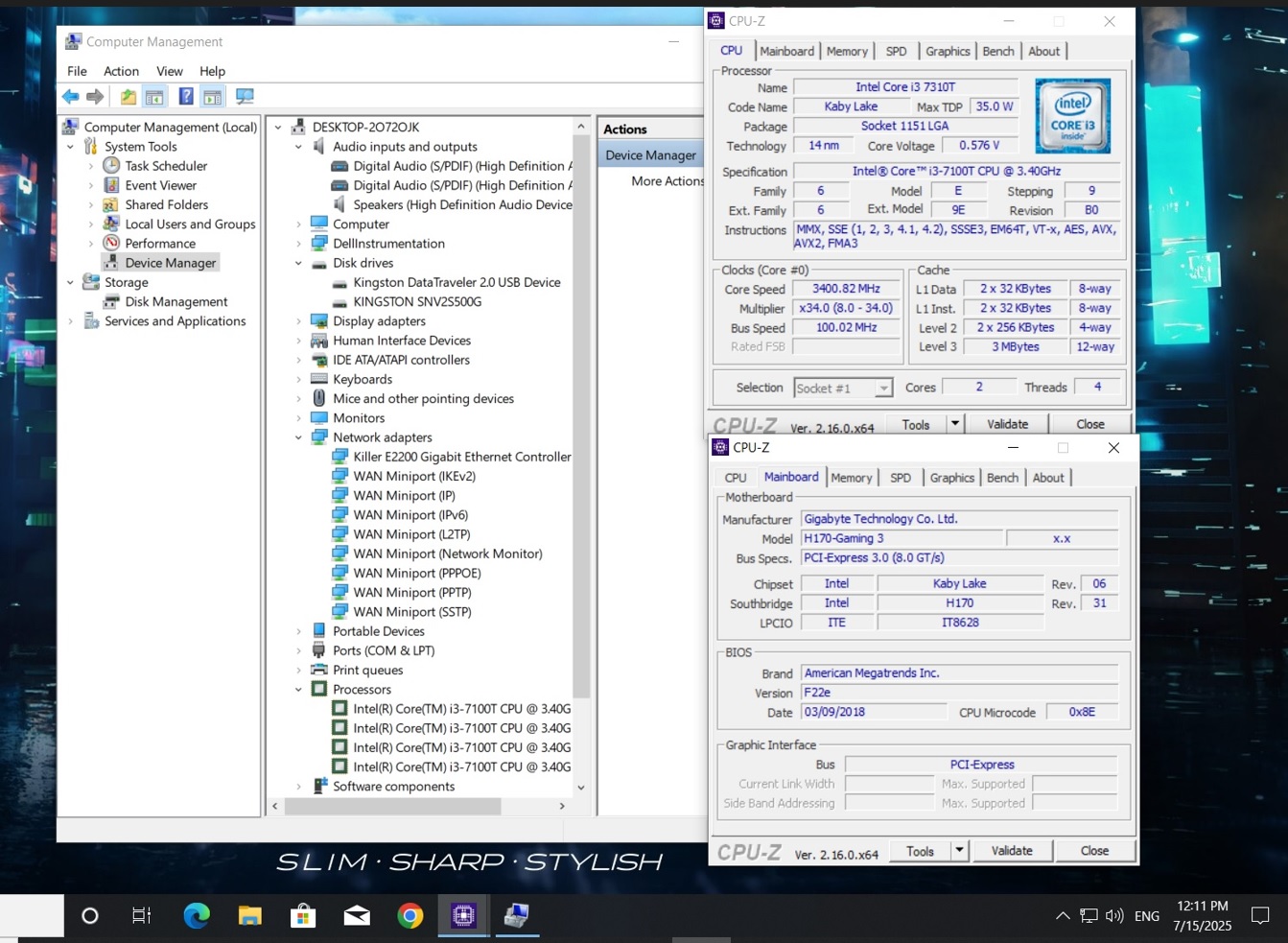The width and height of the screenshot is (1288, 943).
Task: Click the device tree horizontal scrollbar
Action: coord(393,807)
